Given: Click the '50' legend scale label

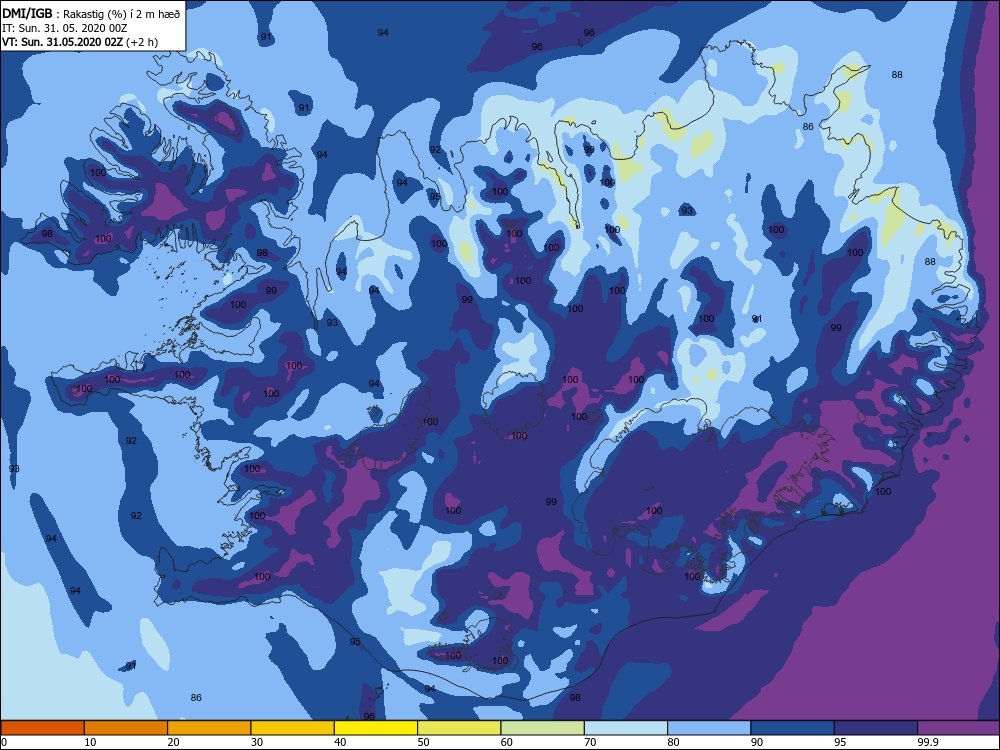Looking at the screenshot, I should (423, 742).
